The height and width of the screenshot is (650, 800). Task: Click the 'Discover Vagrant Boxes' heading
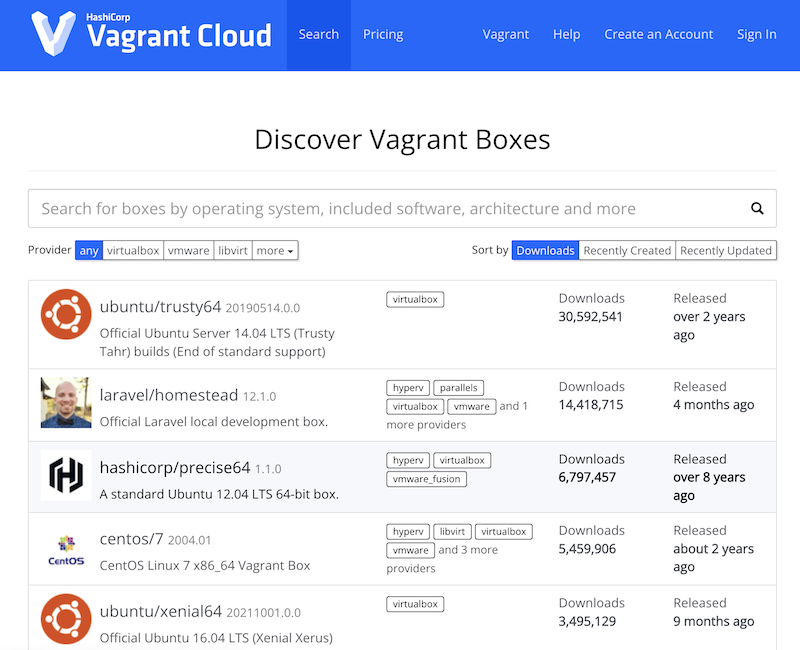tap(403, 140)
